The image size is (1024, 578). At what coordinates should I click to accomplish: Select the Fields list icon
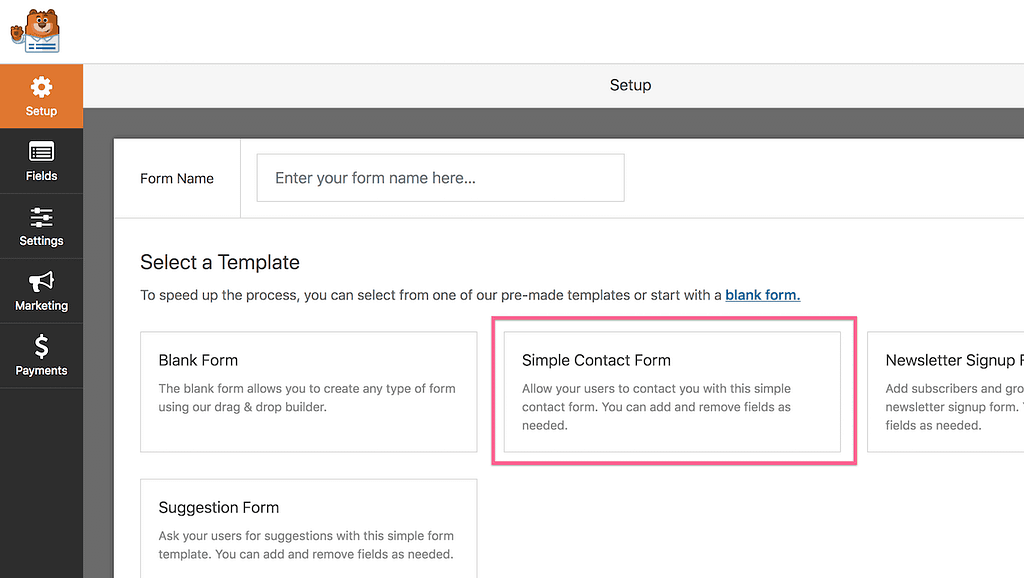pyautogui.click(x=41, y=152)
